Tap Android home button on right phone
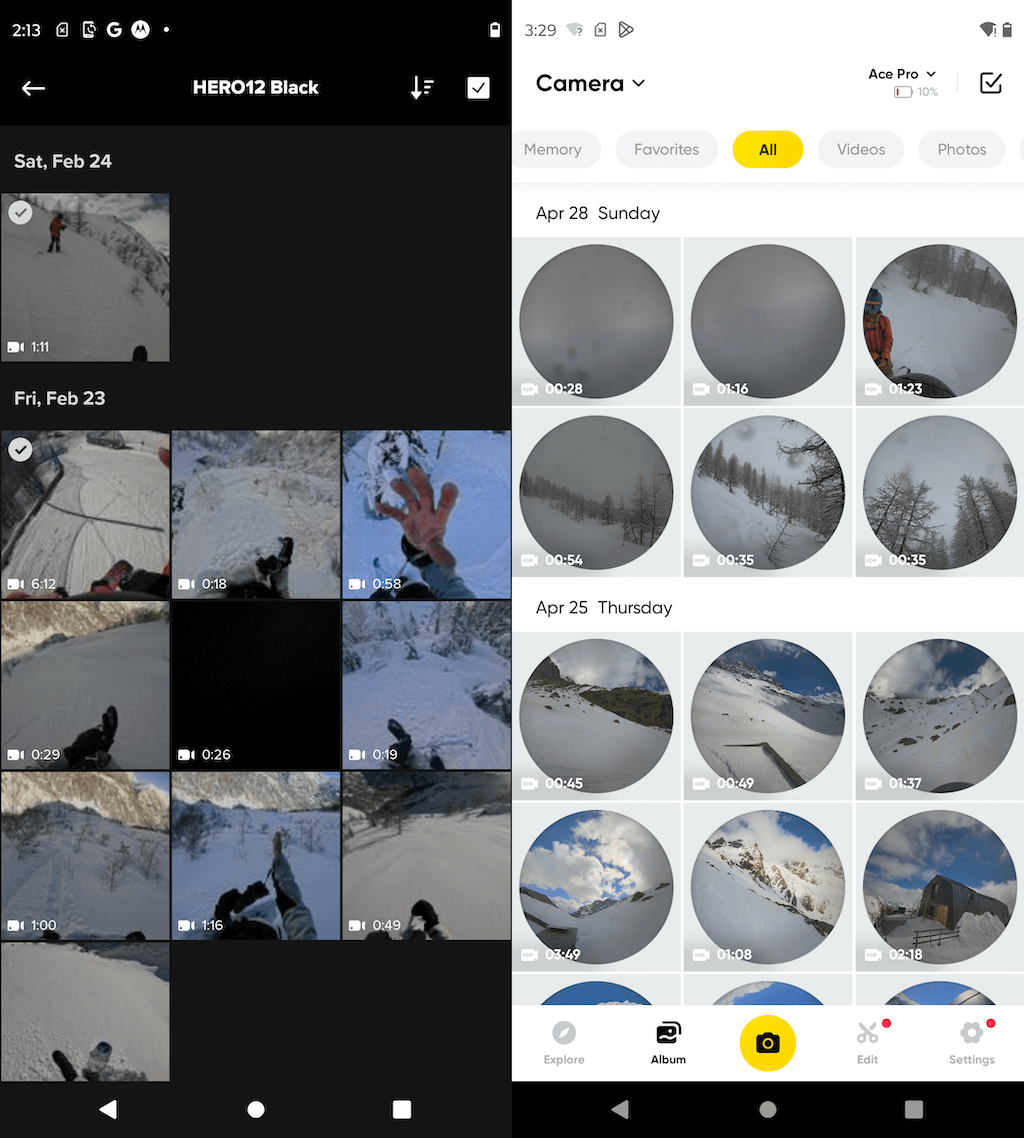The image size is (1024, 1138). 768,1109
